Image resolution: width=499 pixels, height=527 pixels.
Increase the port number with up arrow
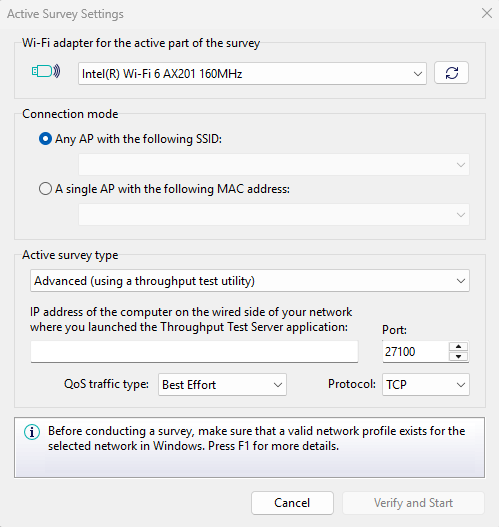pyautogui.click(x=458, y=347)
